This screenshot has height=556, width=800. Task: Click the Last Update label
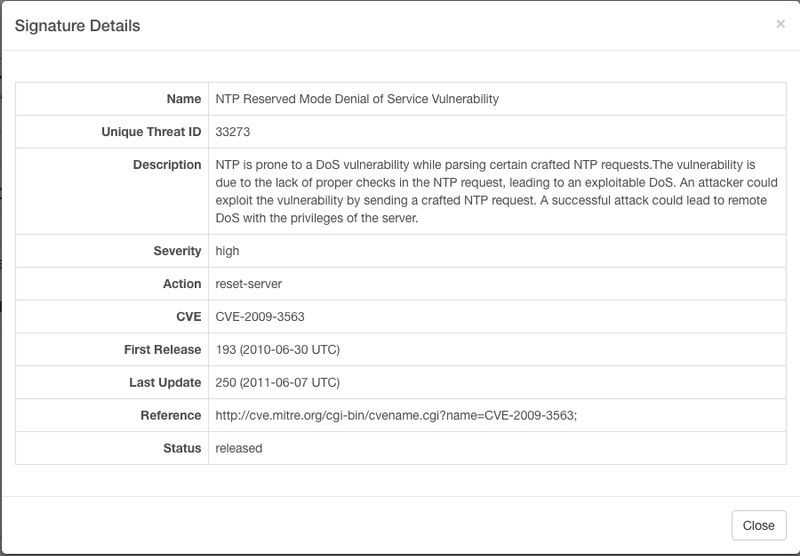pyautogui.click(x=165, y=383)
